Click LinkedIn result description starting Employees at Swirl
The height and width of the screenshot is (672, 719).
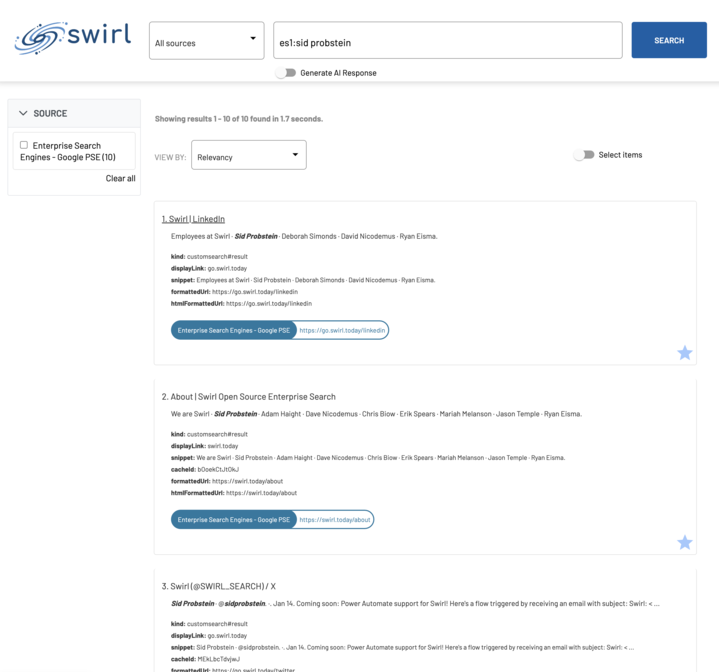[304, 236]
